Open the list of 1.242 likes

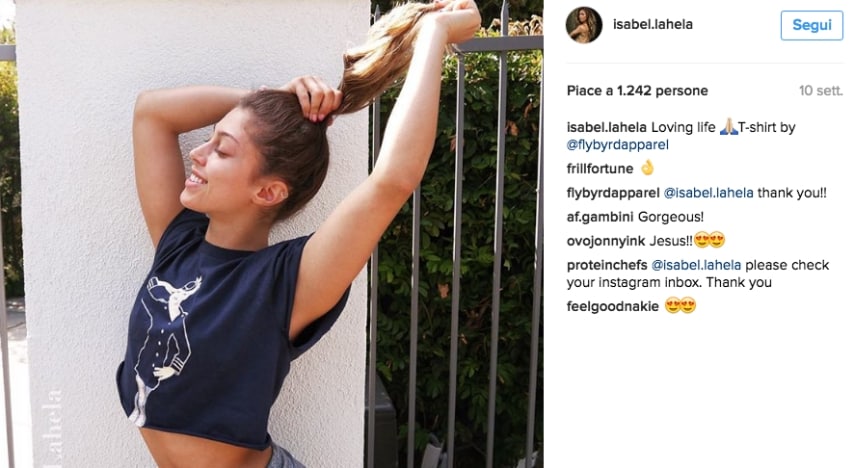637,90
